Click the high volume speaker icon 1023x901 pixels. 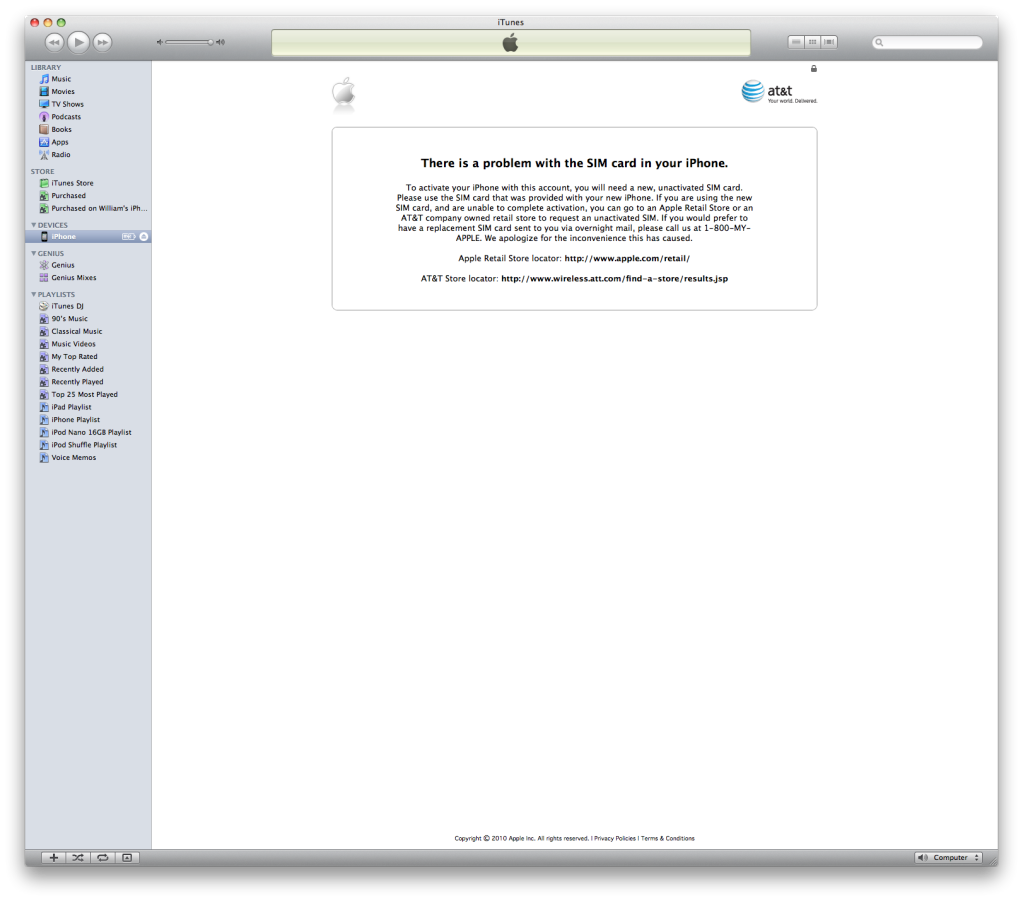[x=221, y=42]
